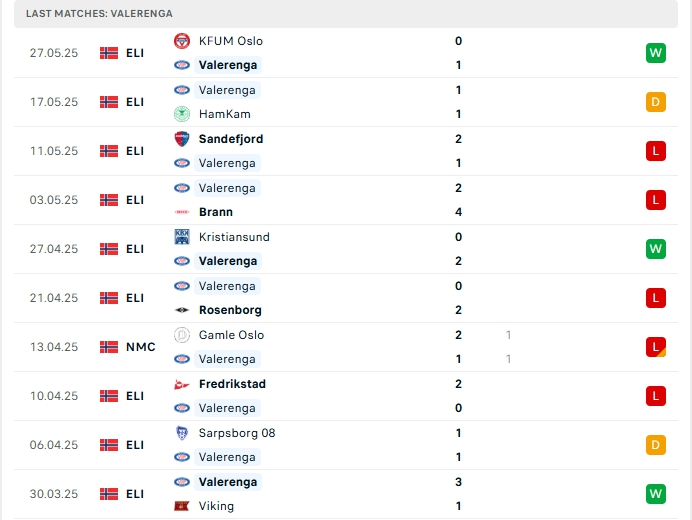Viewport: 692px width, 520px height.
Task: Click the red L badge for the Gamle Oslo match
Action: (656, 347)
